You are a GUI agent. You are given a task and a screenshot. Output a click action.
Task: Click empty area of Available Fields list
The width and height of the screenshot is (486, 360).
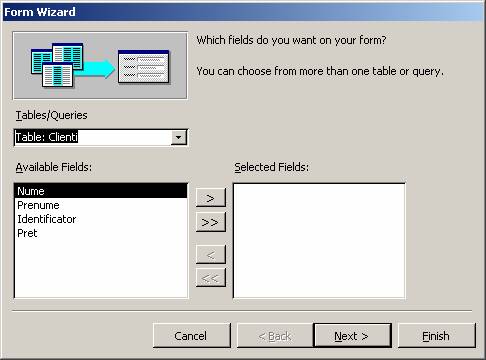tap(101, 269)
